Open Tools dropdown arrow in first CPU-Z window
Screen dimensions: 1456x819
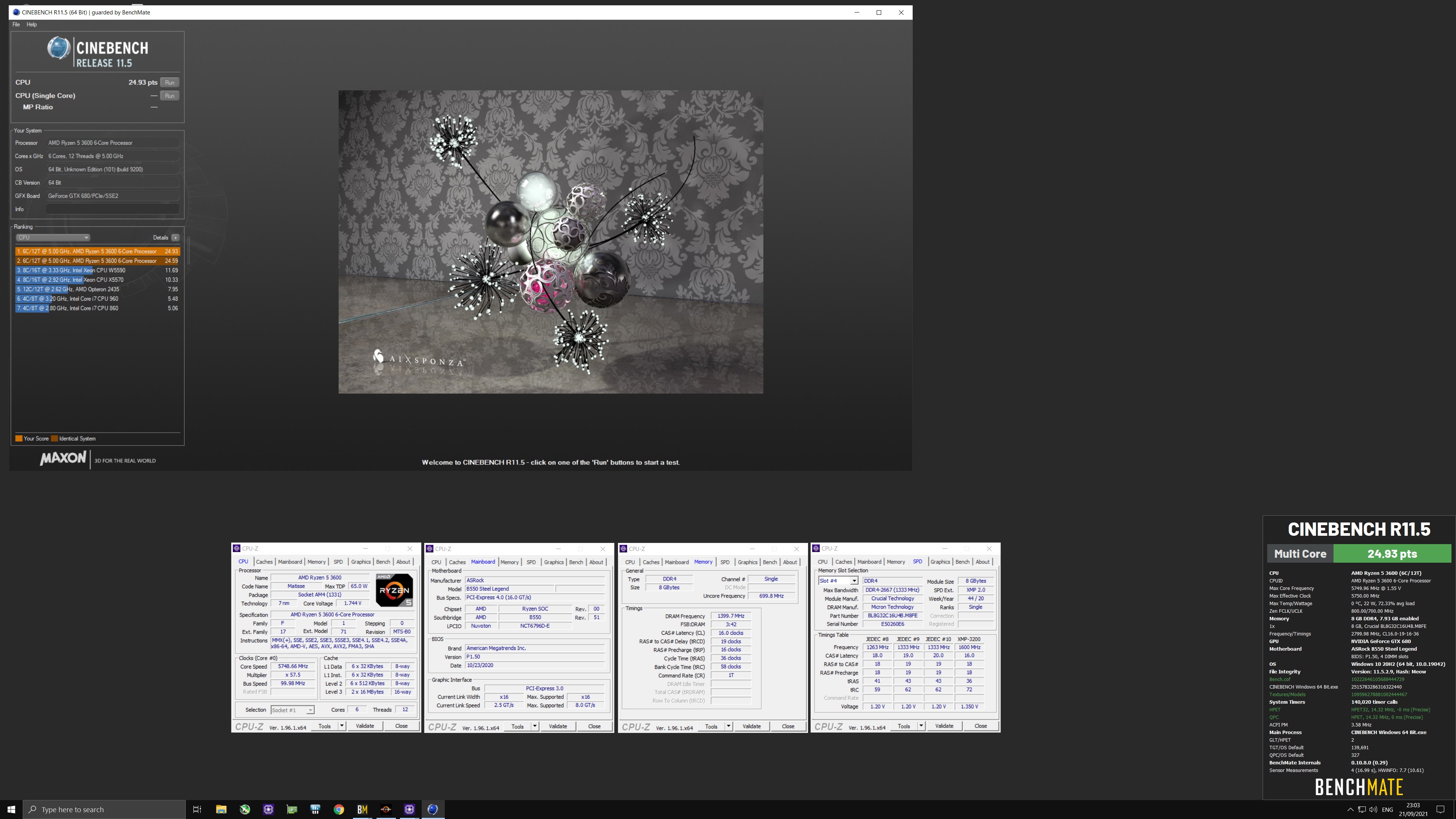click(x=342, y=726)
